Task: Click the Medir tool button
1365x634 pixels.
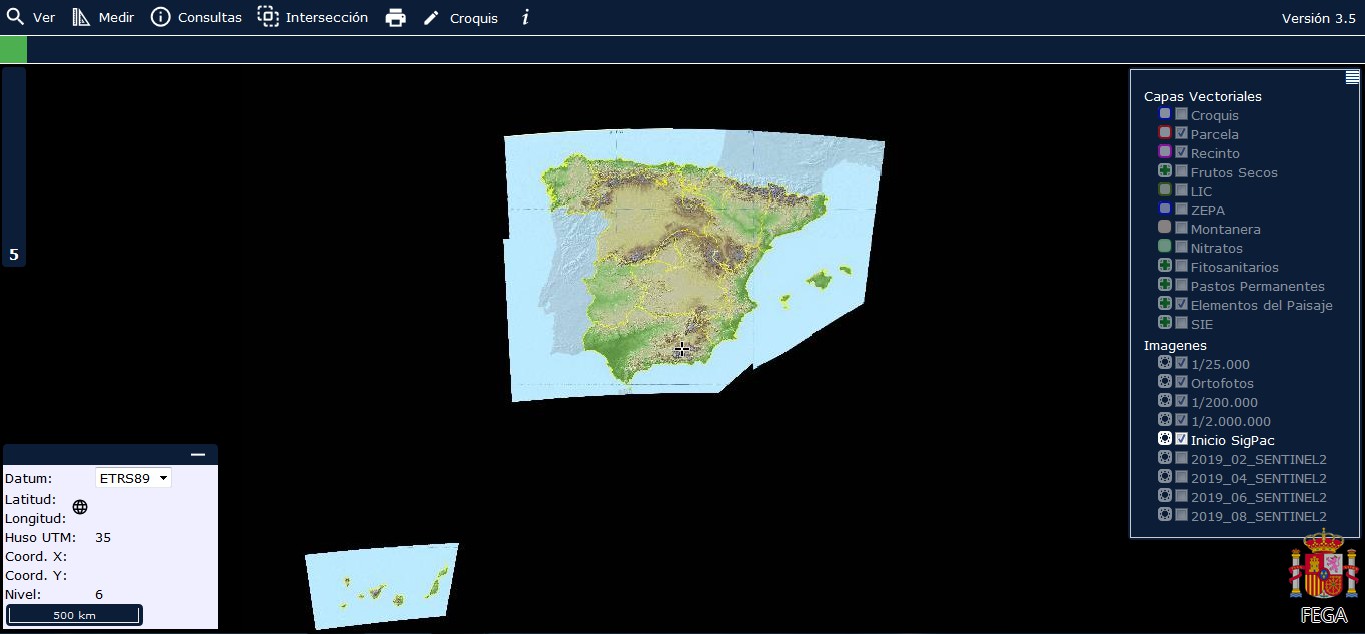Action: (103, 18)
